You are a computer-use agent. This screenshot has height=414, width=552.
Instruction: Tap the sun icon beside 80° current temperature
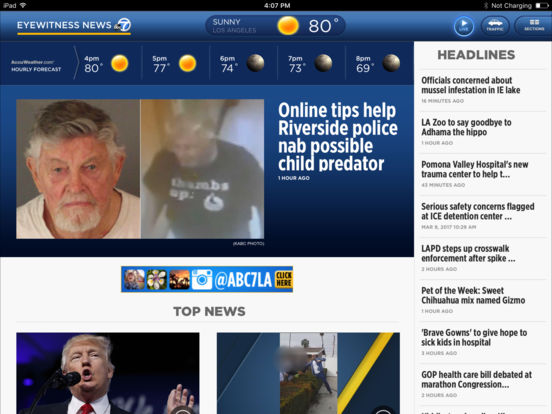pyautogui.click(x=288, y=26)
